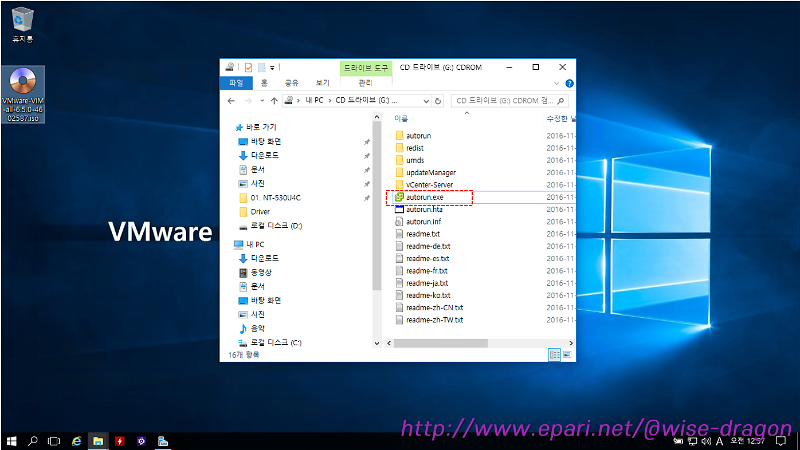Click the file list horizontal scrollbar thumb
The width and height of the screenshot is (800, 450).
pos(441,343)
